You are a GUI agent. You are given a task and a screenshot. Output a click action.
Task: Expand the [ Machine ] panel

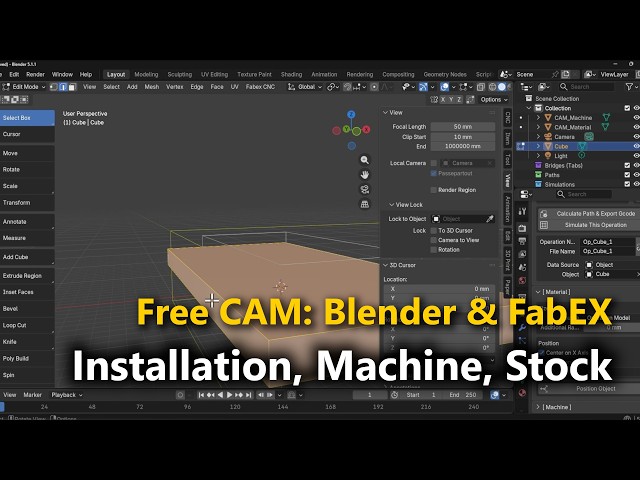pyautogui.click(x=538, y=407)
